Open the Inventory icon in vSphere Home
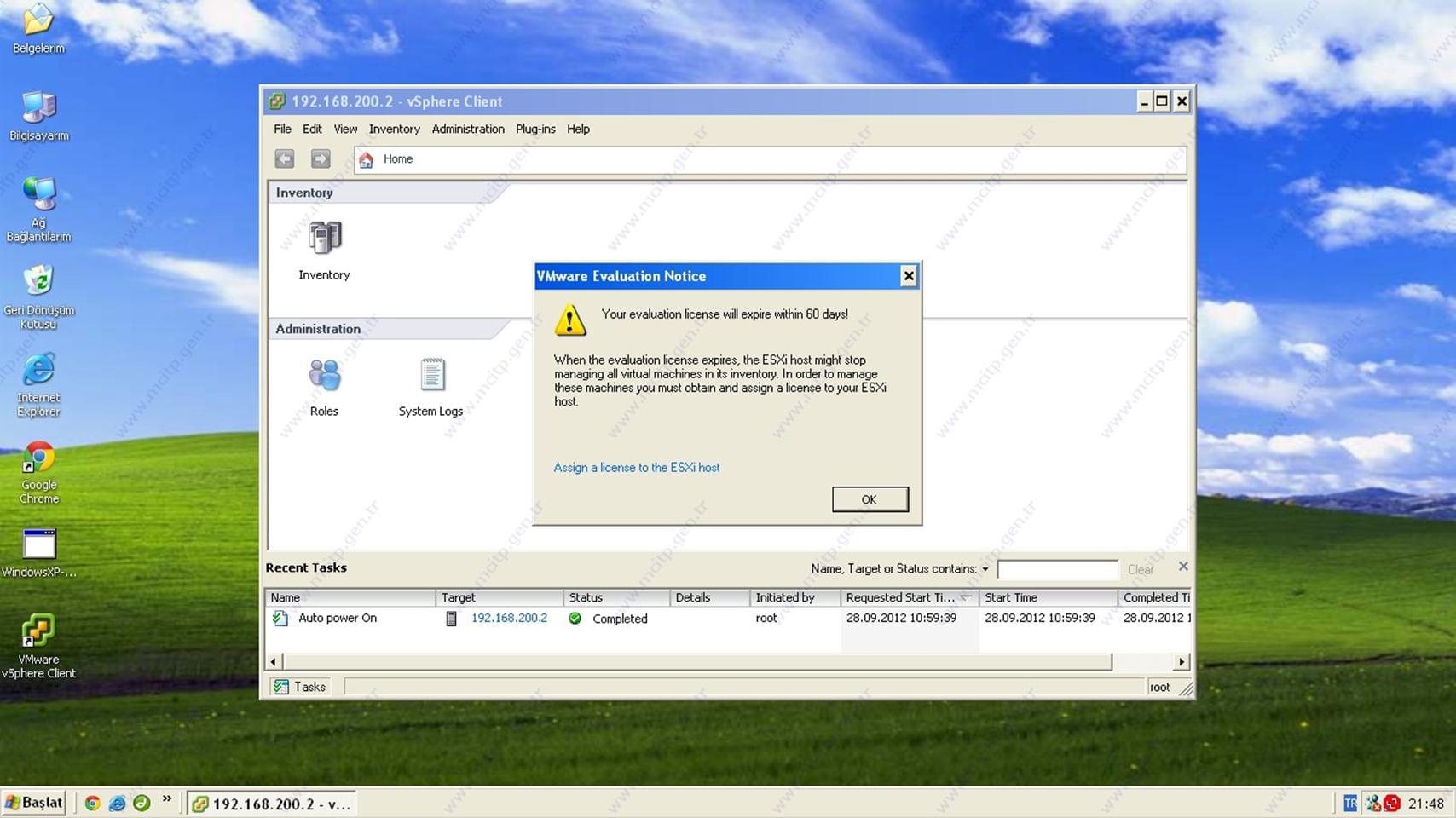1456x818 pixels. point(325,239)
